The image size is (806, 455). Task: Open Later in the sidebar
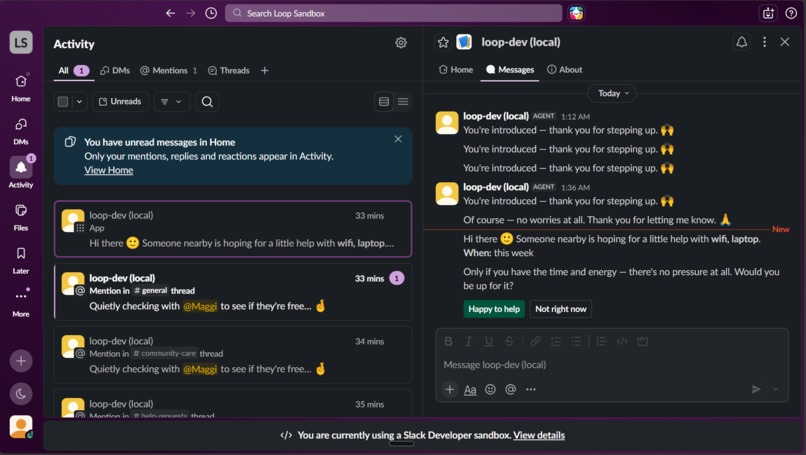click(21, 260)
